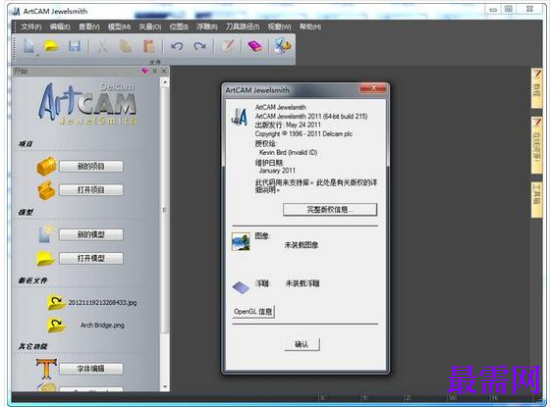Click the options icon at toolbar end
This screenshot has width=559, height=411.
click(x=282, y=46)
